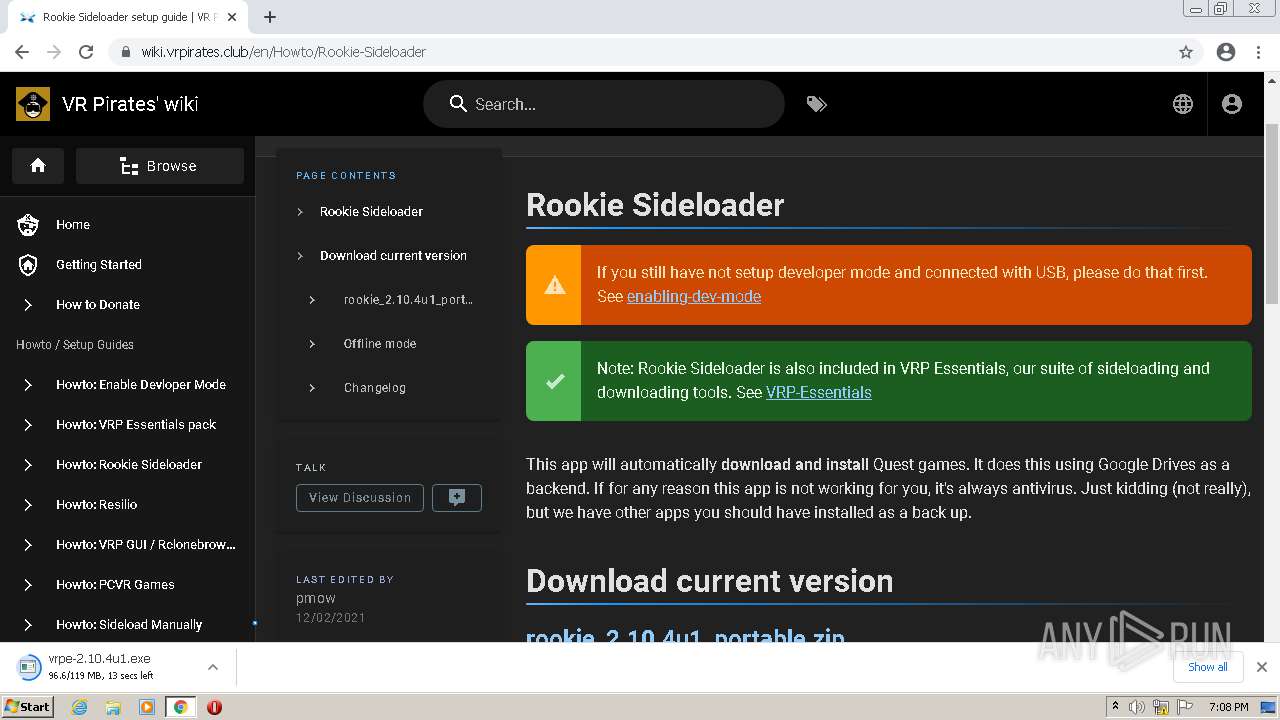The height and width of the screenshot is (720, 1280).
Task: Open the red antivirus taskbar icon
Action: (x=214, y=707)
